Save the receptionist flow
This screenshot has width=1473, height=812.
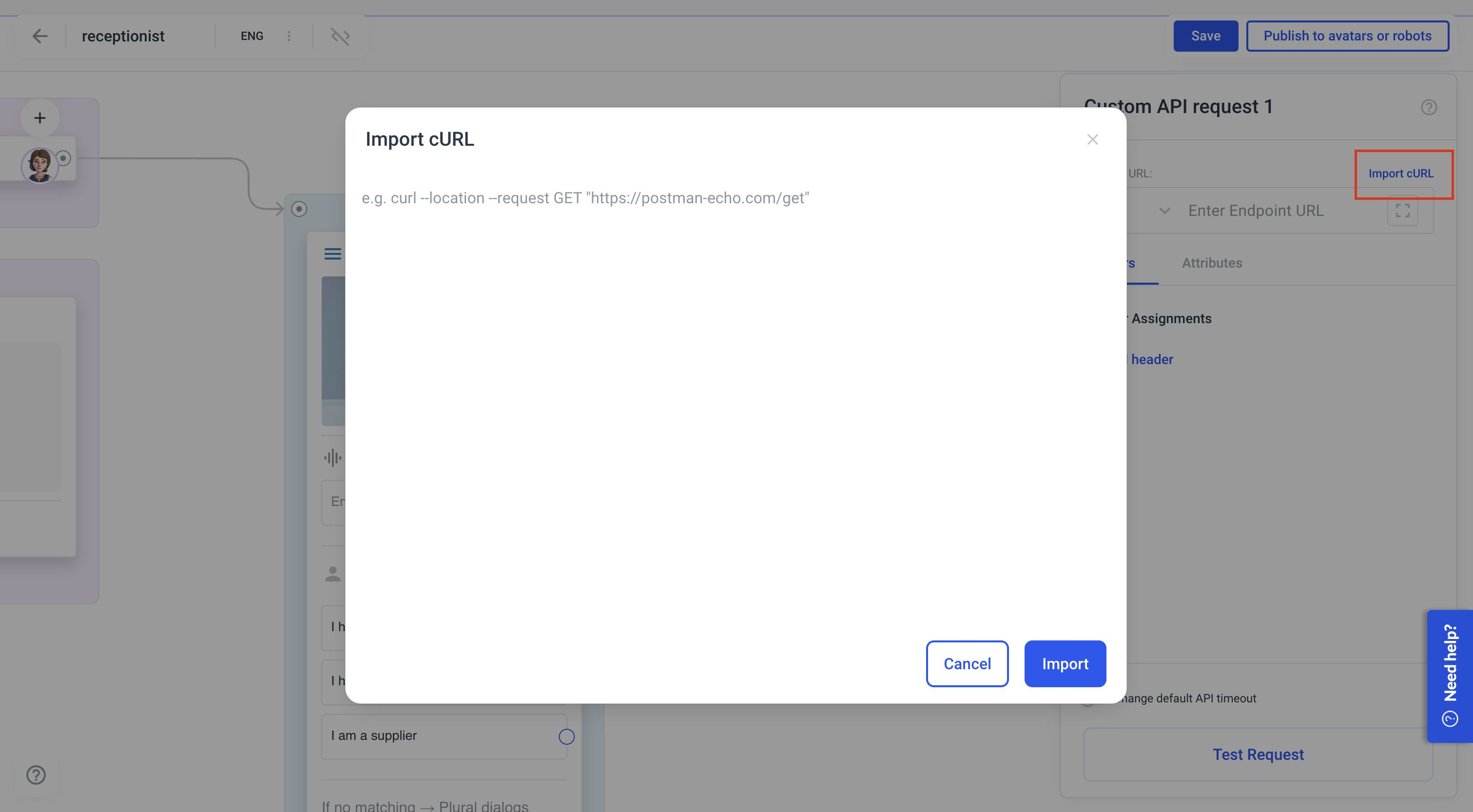1205,36
